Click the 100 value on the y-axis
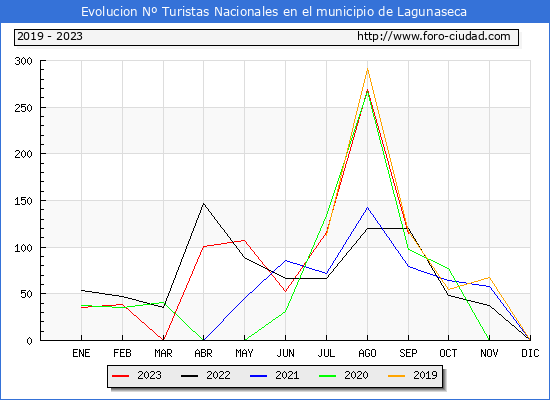Viewport: 550px width, 400px height. (x=24, y=248)
